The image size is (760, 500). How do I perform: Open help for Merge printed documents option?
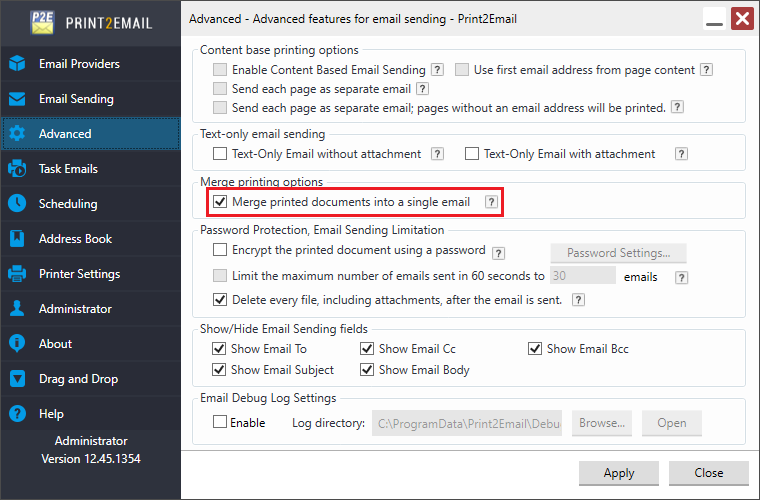point(491,202)
